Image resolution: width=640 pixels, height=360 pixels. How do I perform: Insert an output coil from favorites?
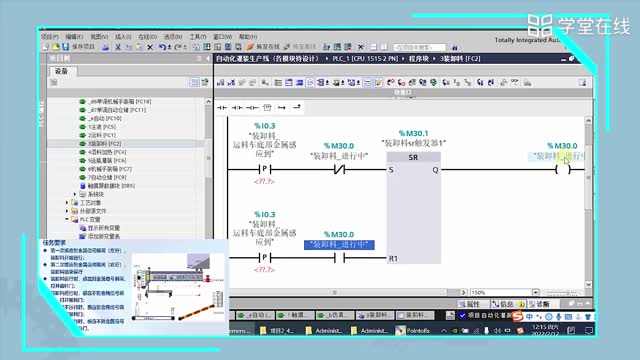pos(252,107)
